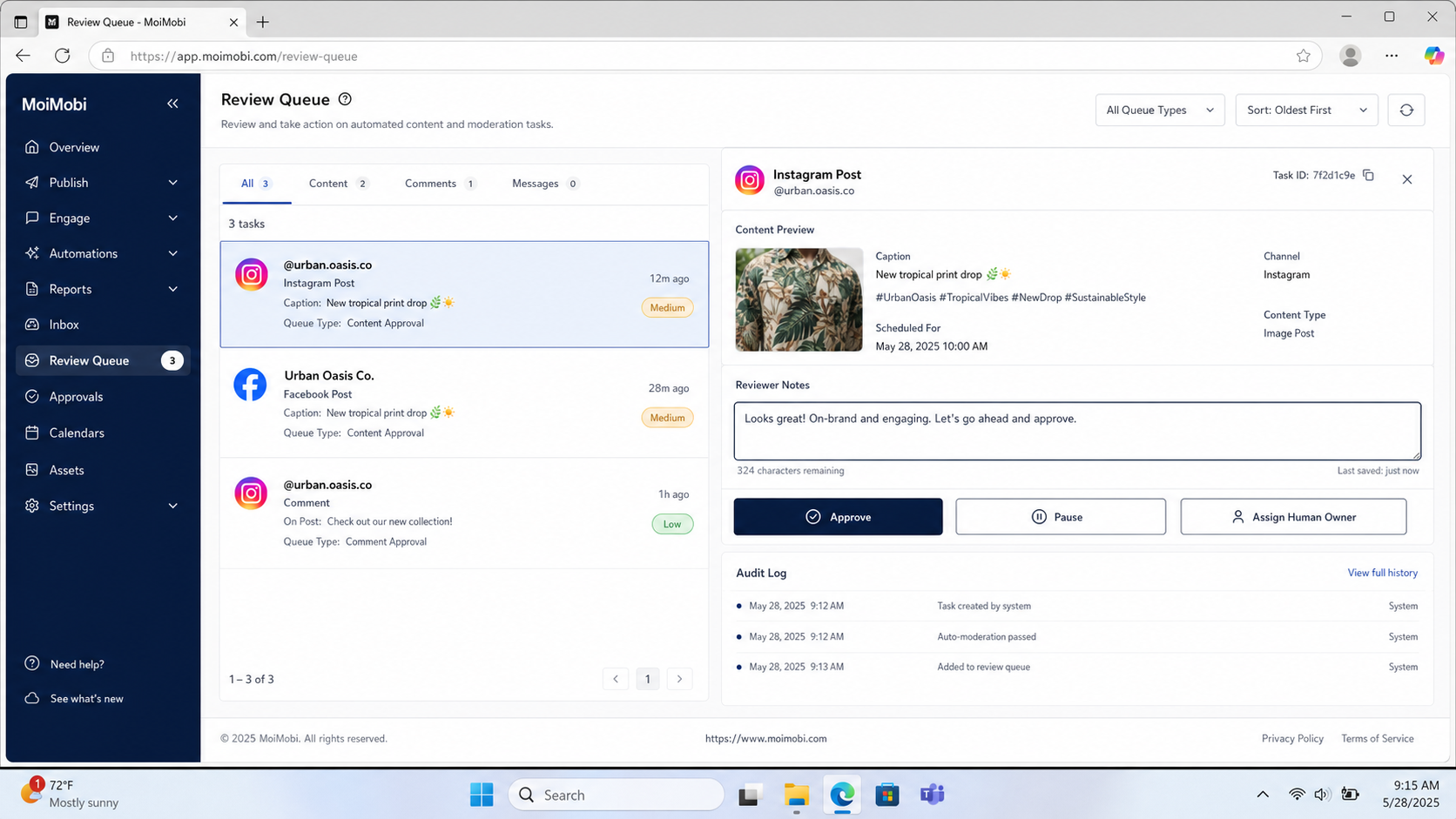Select the Urban Oasis Co. Facebook Post task

464,403
